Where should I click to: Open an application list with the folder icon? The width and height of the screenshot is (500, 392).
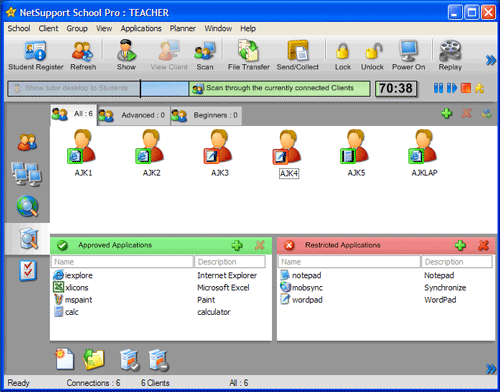click(x=94, y=359)
